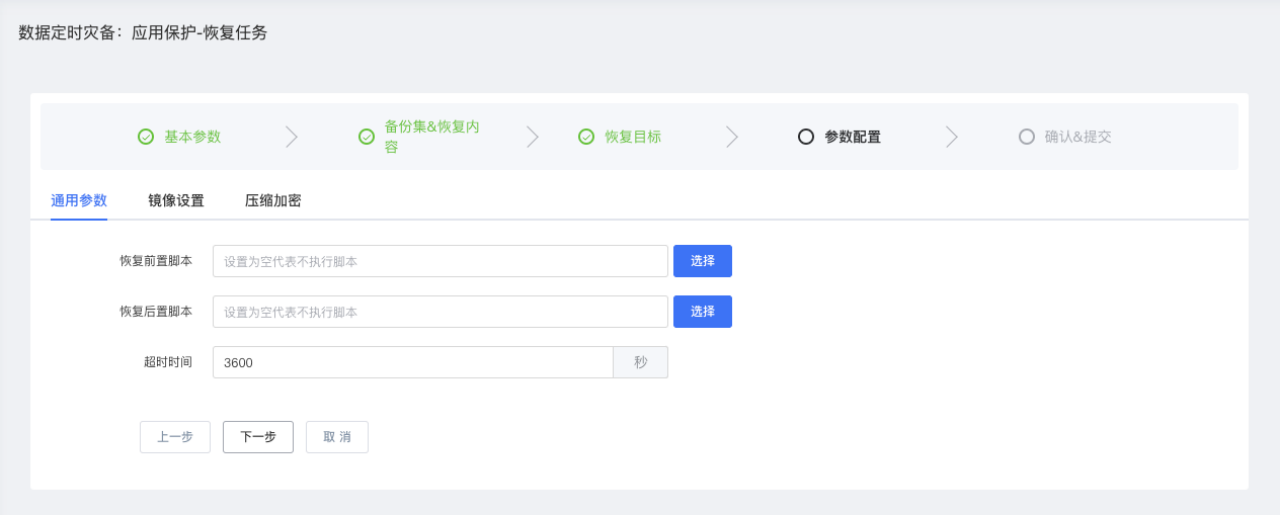Click 选择 button for 恢复后置脚本
Image resolution: width=1280 pixels, height=515 pixels.
(x=703, y=311)
